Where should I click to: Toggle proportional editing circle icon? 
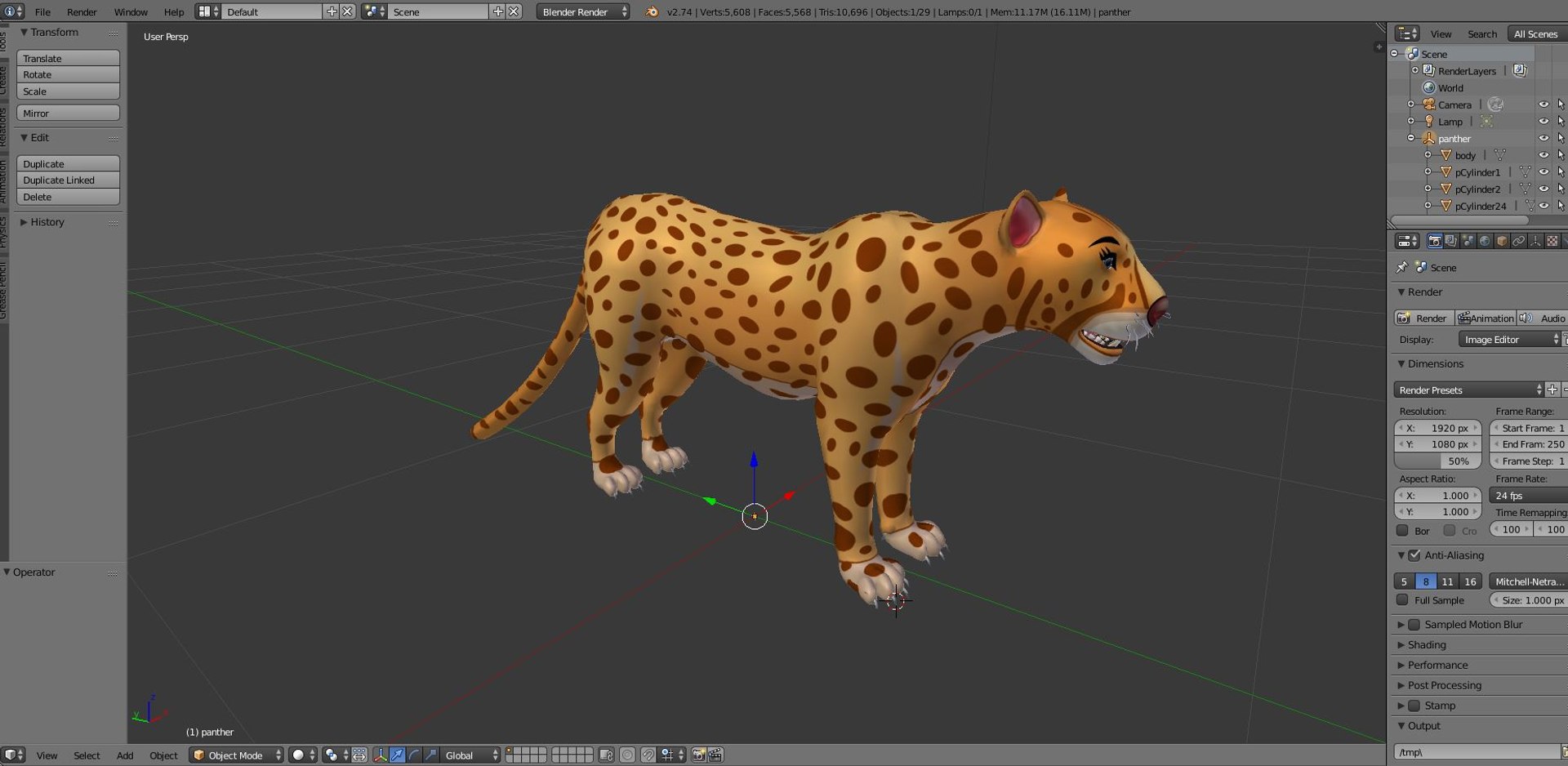tap(627, 755)
